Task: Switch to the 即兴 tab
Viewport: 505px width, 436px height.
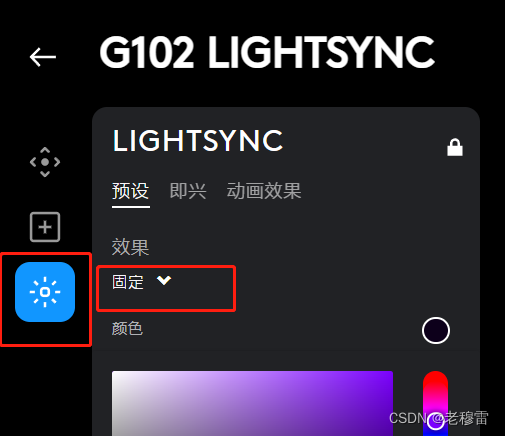Action: click(188, 191)
